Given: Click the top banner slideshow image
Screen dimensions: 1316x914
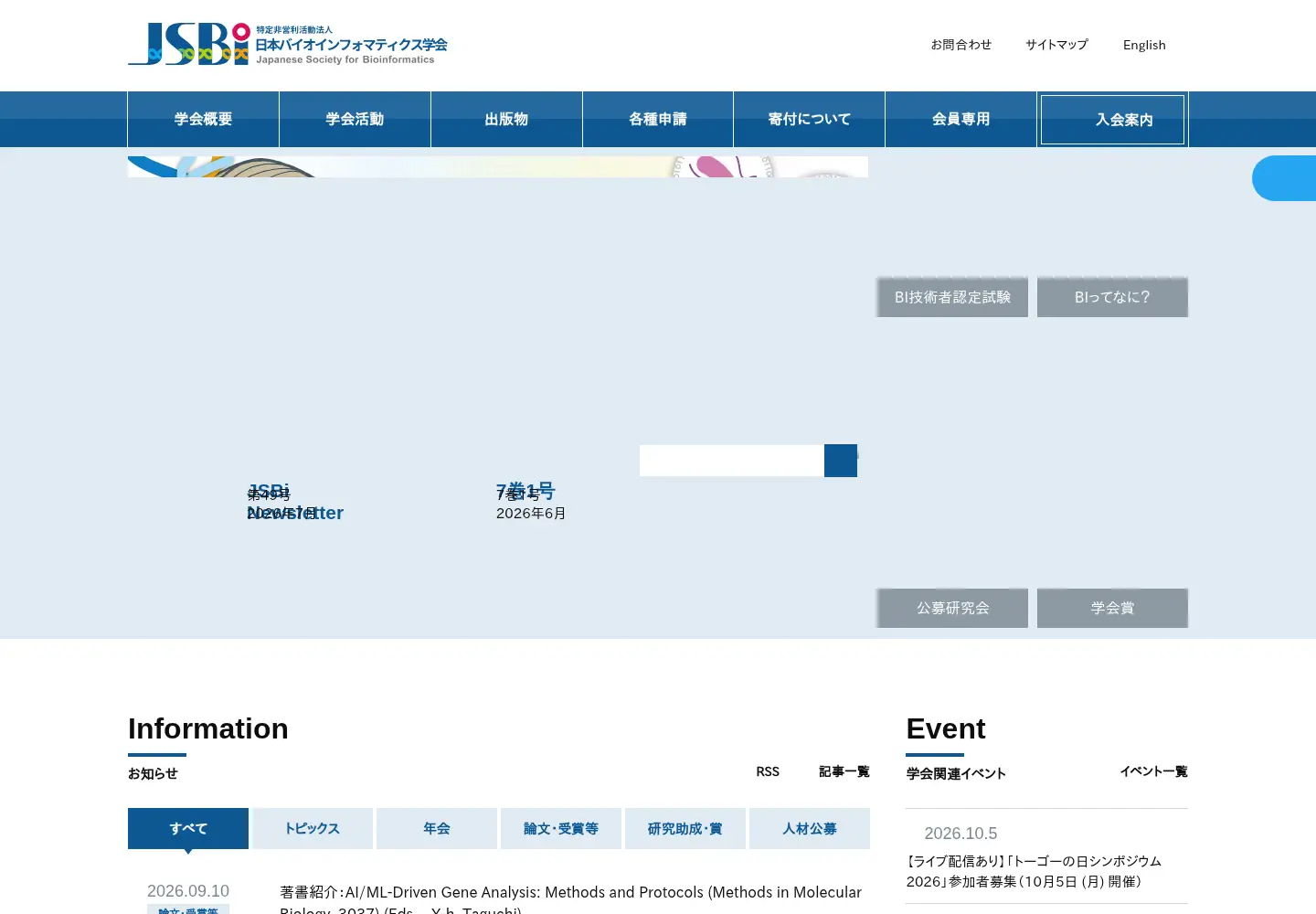Looking at the screenshot, I should pyautogui.click(x=498, y=166).
